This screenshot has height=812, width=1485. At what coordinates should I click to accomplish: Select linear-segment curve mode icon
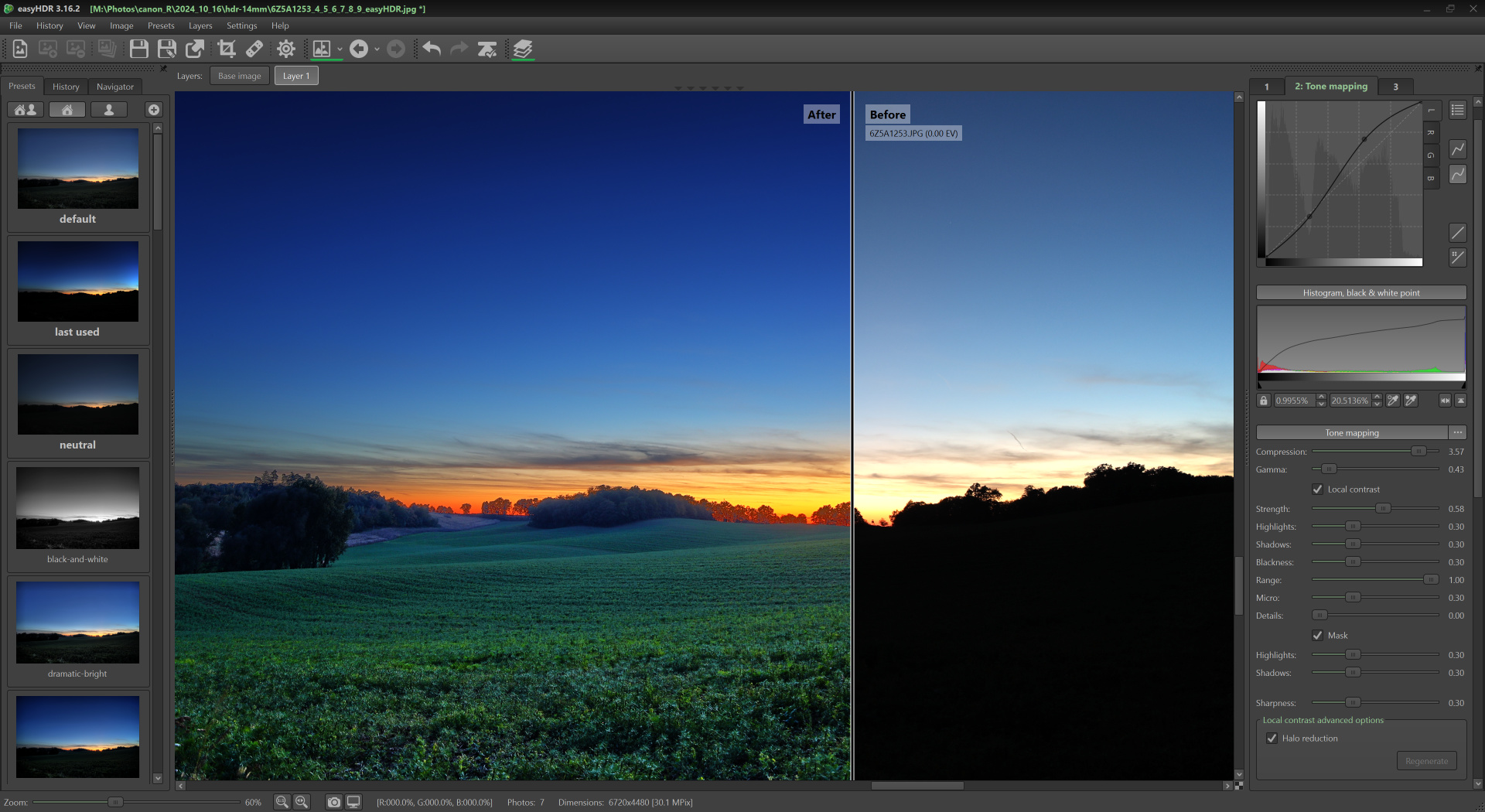click(x=1458, y=148)
